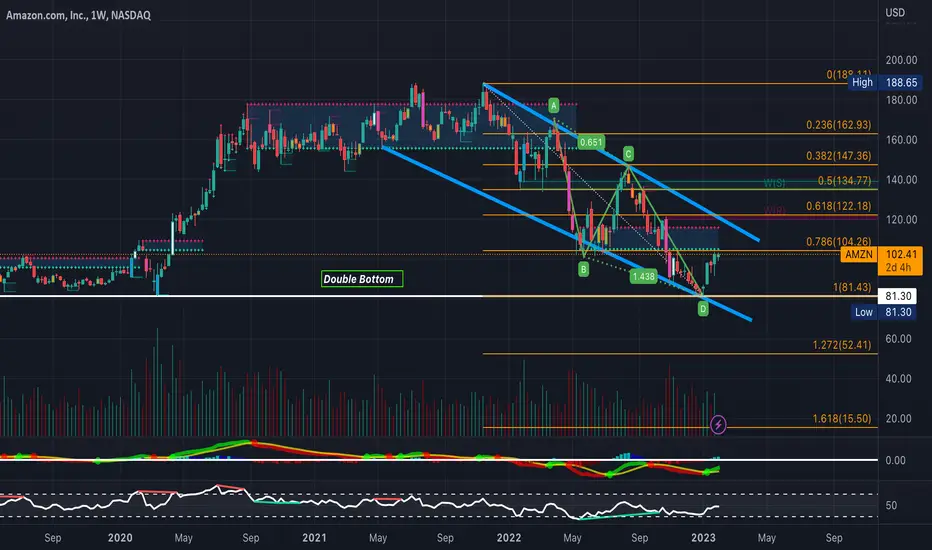Click the 0.00 oscillator scale label
The width and height of the screenshot is (932, 550).
click(x=895, y=460)
